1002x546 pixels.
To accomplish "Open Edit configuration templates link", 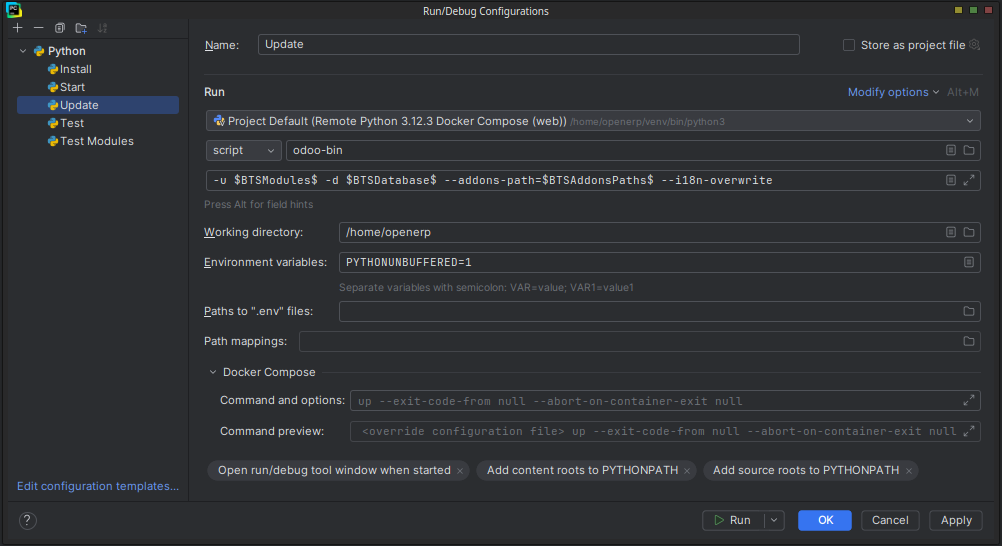I will pyautogui.click(x=98, y=486).
